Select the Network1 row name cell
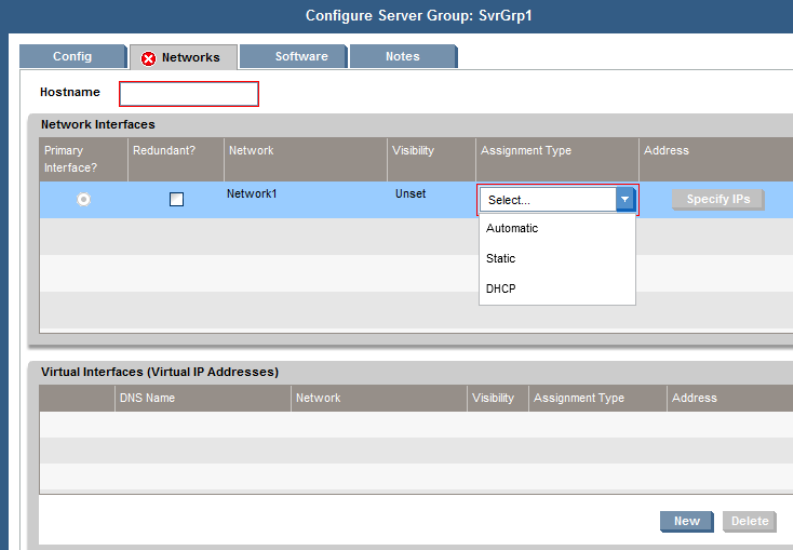 pos(250,194)
